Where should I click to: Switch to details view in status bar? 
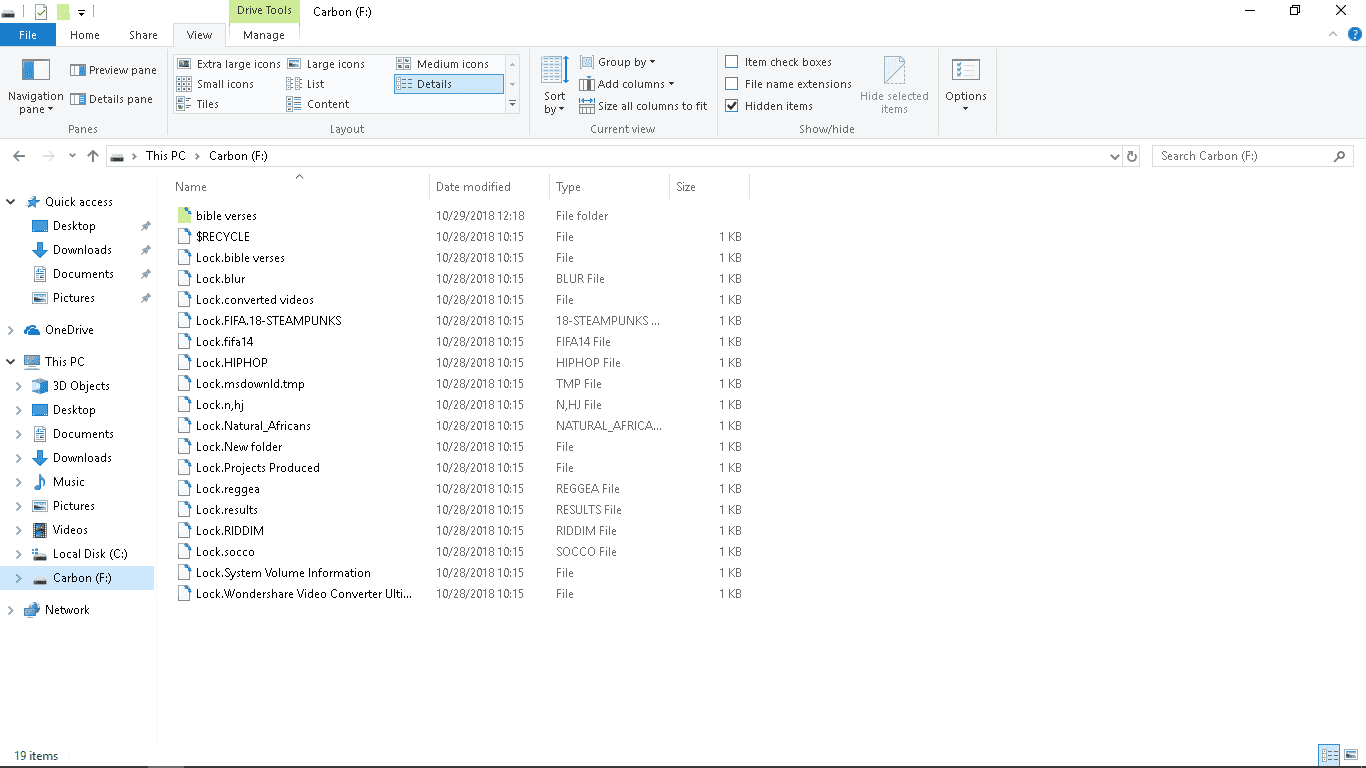point(1329,756)
